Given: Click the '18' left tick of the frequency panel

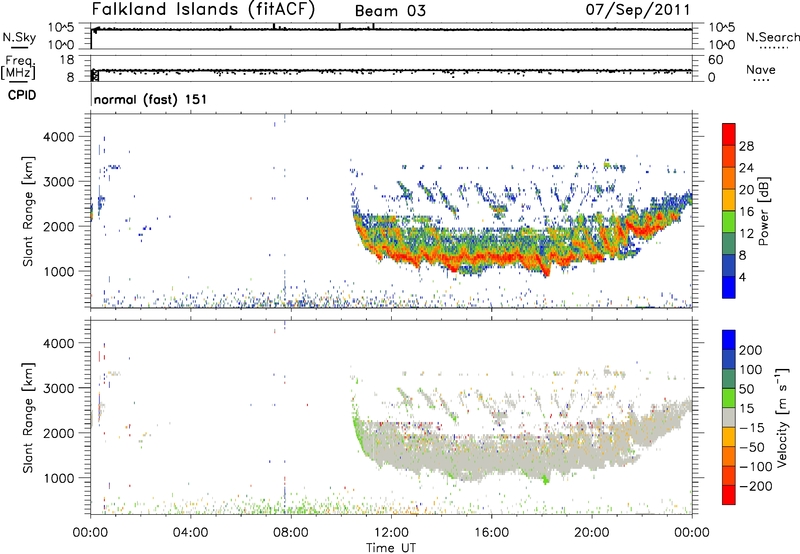Looking at the screenshot, I should 67,60.
